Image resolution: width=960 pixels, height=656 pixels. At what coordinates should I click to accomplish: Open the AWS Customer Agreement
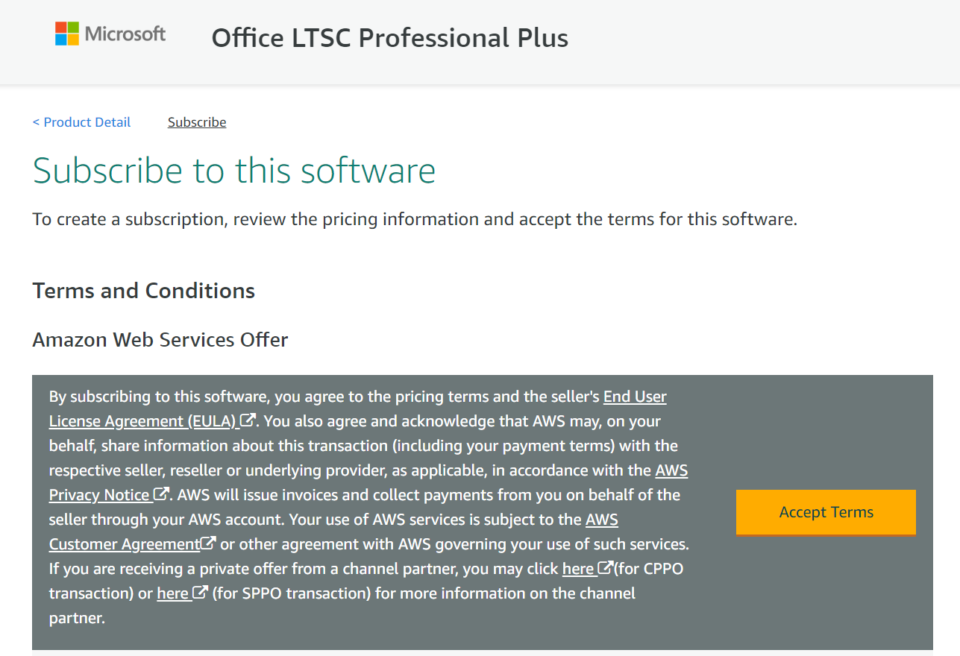(x=125, y=543)
